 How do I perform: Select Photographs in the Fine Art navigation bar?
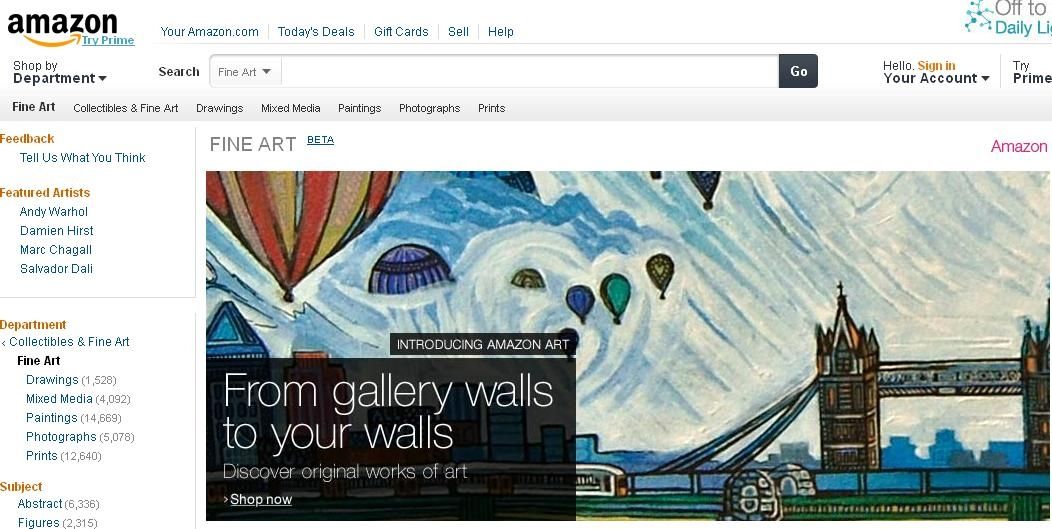429,108
